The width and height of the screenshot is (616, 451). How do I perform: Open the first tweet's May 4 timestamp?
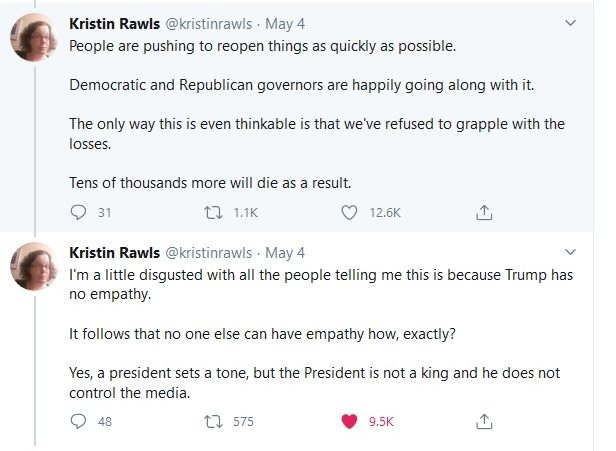point(285,22)
